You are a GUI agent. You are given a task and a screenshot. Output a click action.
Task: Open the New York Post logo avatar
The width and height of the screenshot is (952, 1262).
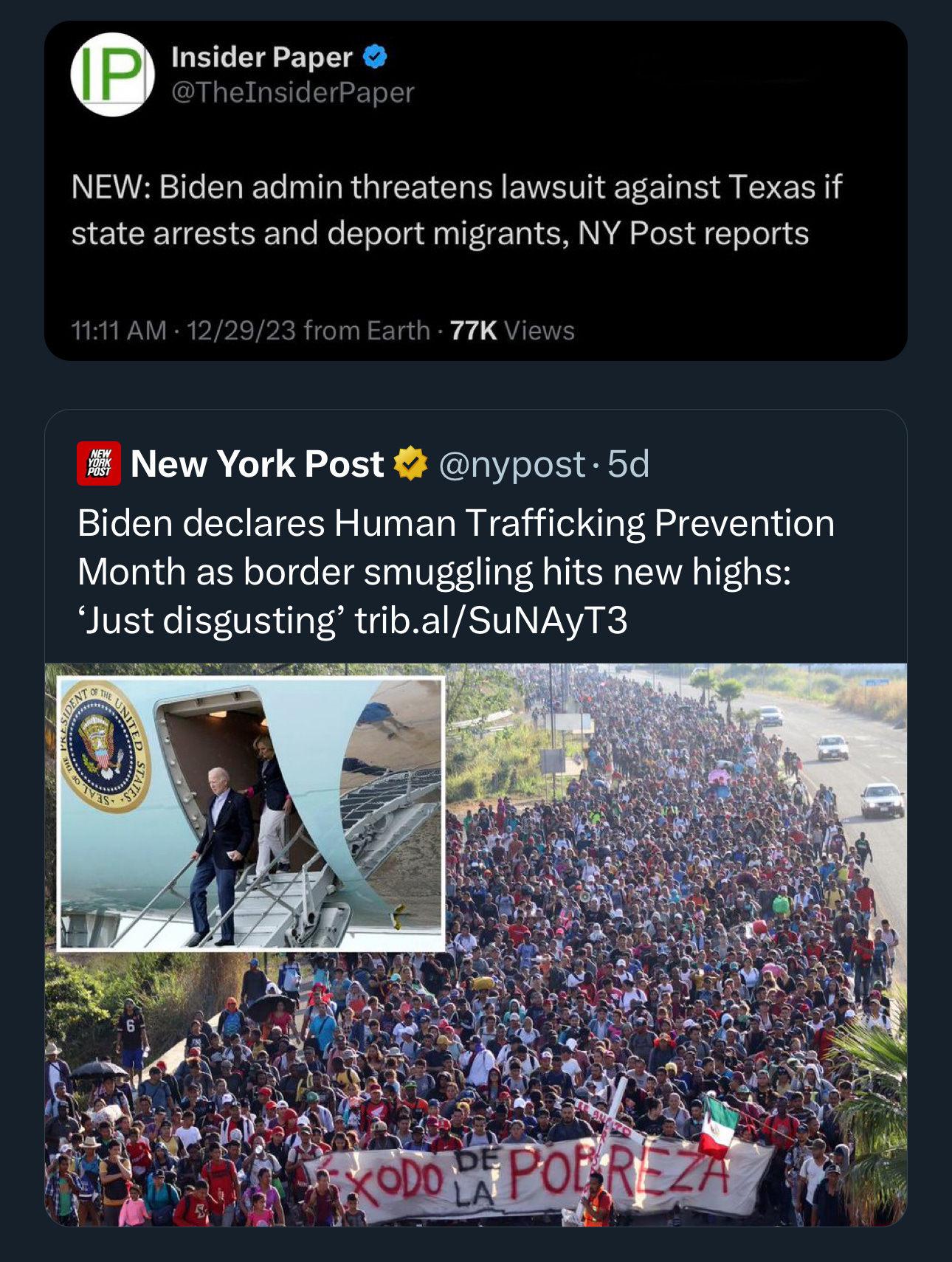[x=99, y=463]
